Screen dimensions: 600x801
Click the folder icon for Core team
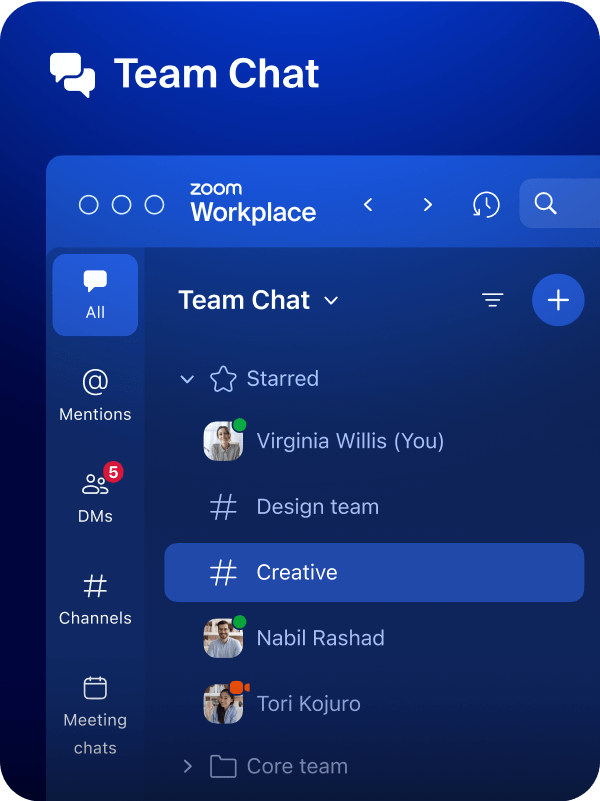[x=223, y=767]
